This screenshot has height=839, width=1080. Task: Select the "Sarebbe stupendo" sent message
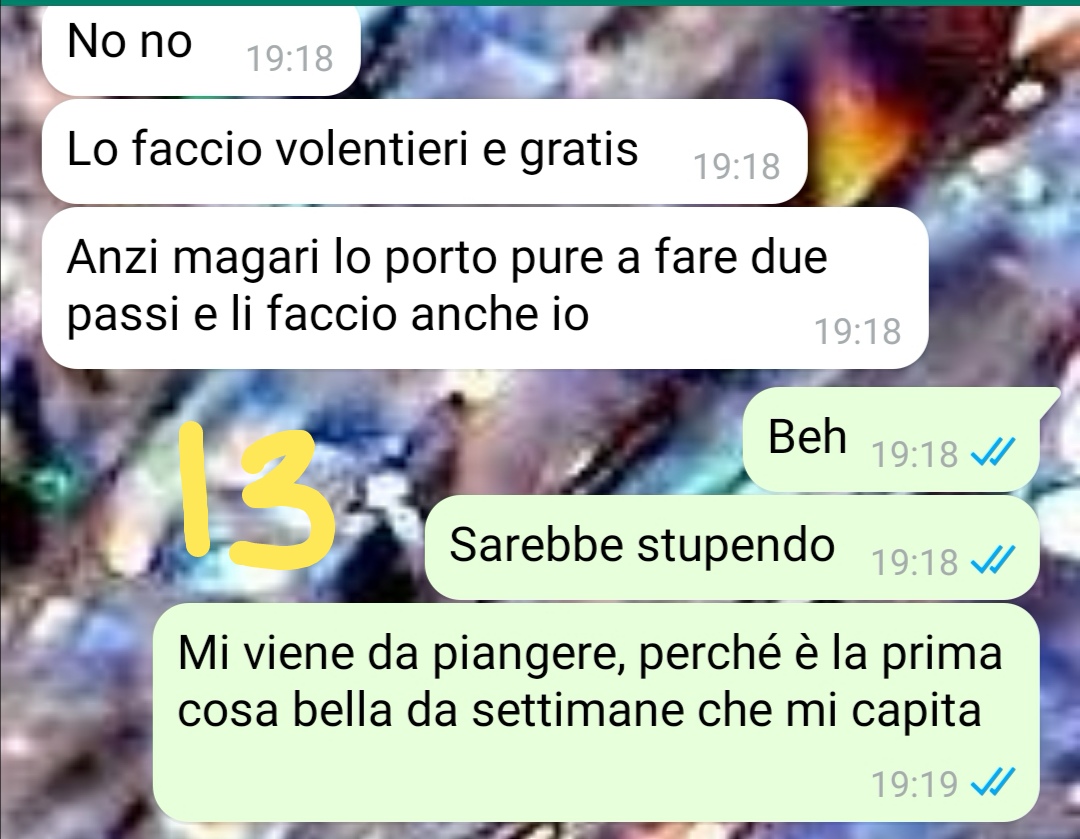point(731,547)
